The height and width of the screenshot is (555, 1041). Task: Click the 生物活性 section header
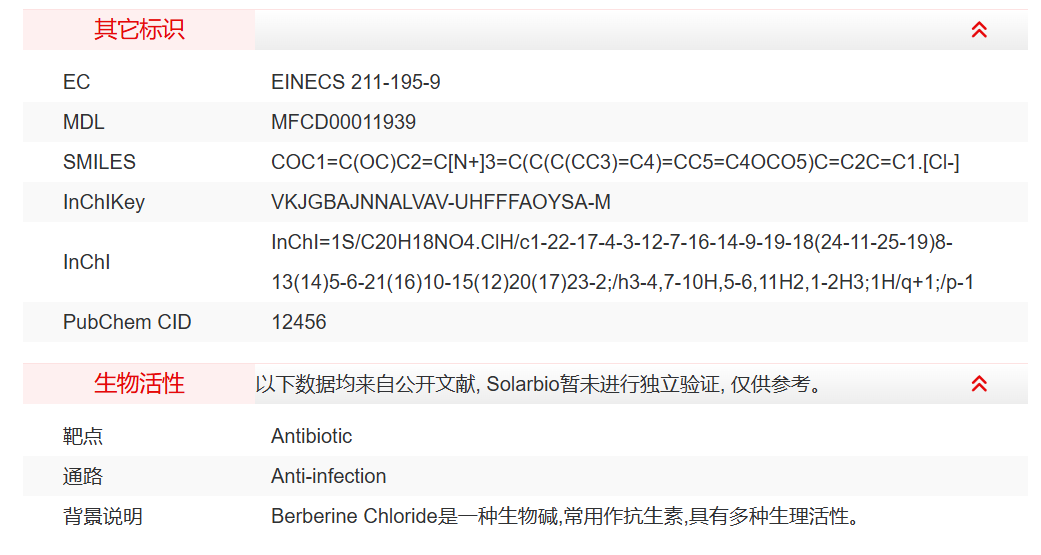point(139,384)
